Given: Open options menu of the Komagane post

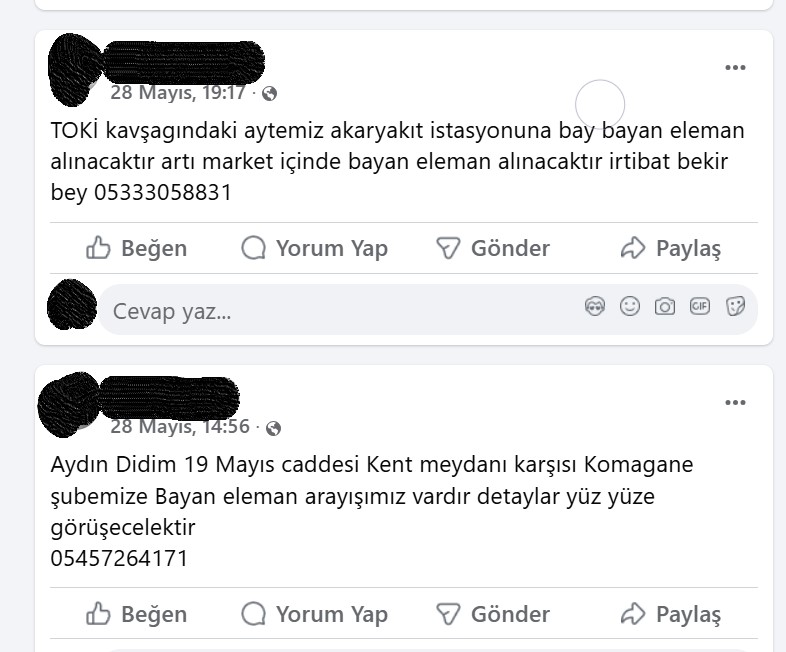Looking at the screenshot, I should pos(735,402).
